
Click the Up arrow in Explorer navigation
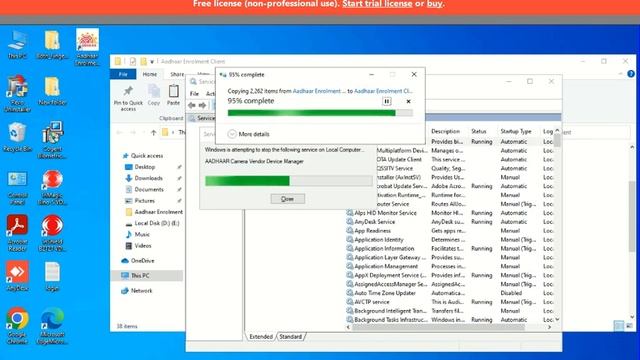[153, 132]
